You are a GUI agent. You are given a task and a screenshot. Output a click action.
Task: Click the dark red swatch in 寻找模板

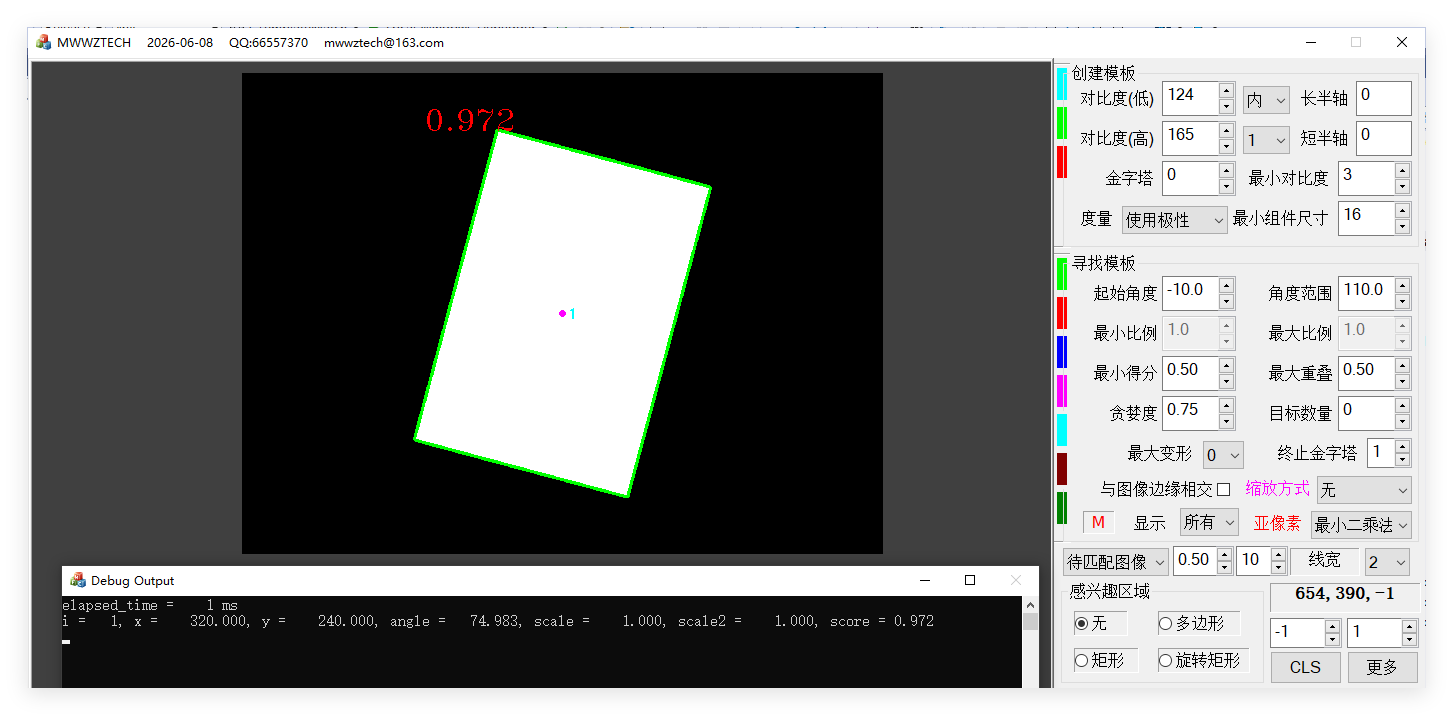[1062, 469]
